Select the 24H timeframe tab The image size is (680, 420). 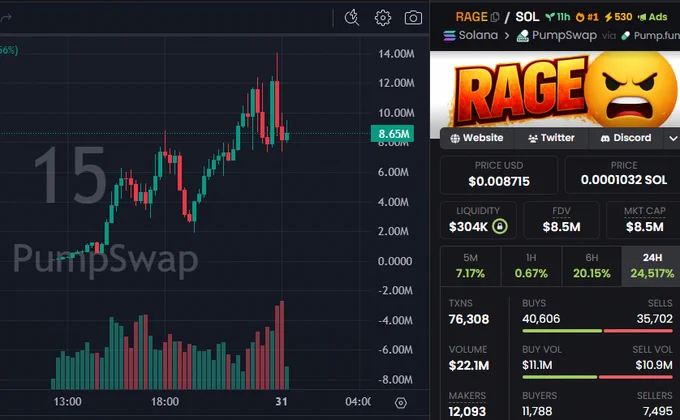click(x=652, y=266)
